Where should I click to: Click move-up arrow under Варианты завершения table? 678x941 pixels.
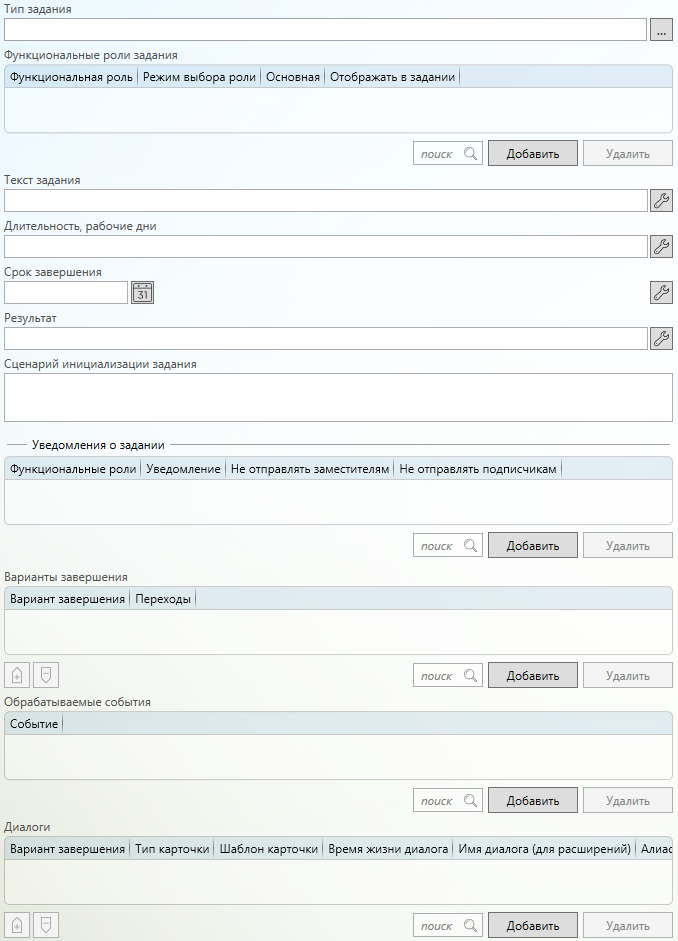pos(17,675)
